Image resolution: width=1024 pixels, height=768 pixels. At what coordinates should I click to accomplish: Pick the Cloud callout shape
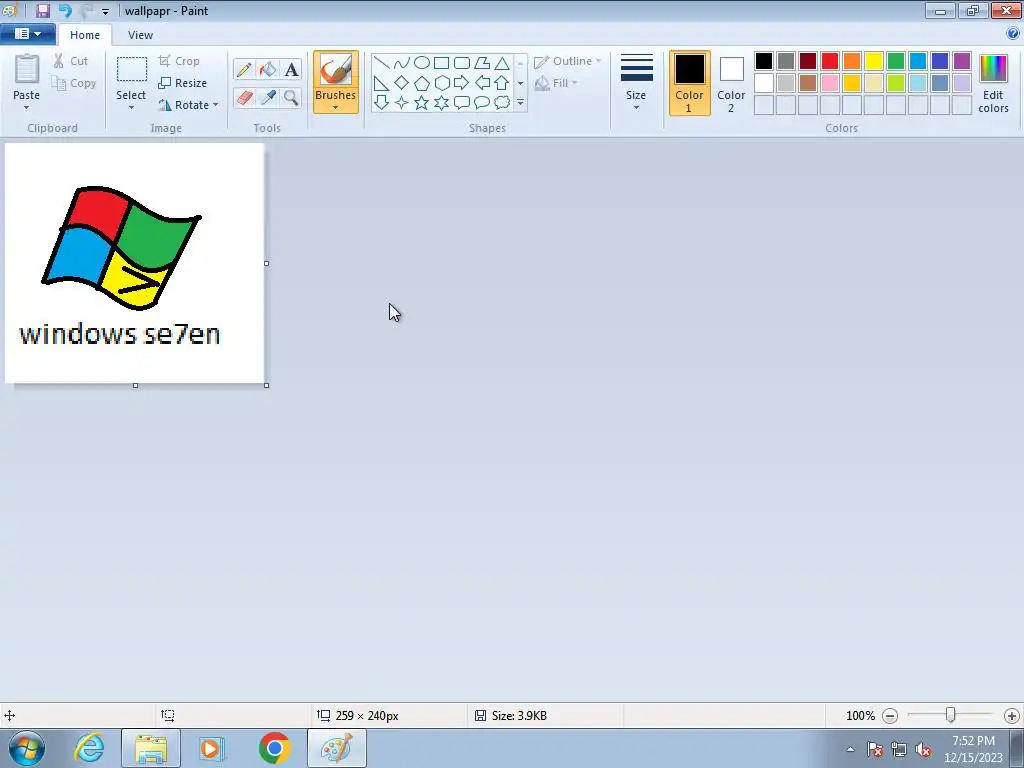[502, 103]
